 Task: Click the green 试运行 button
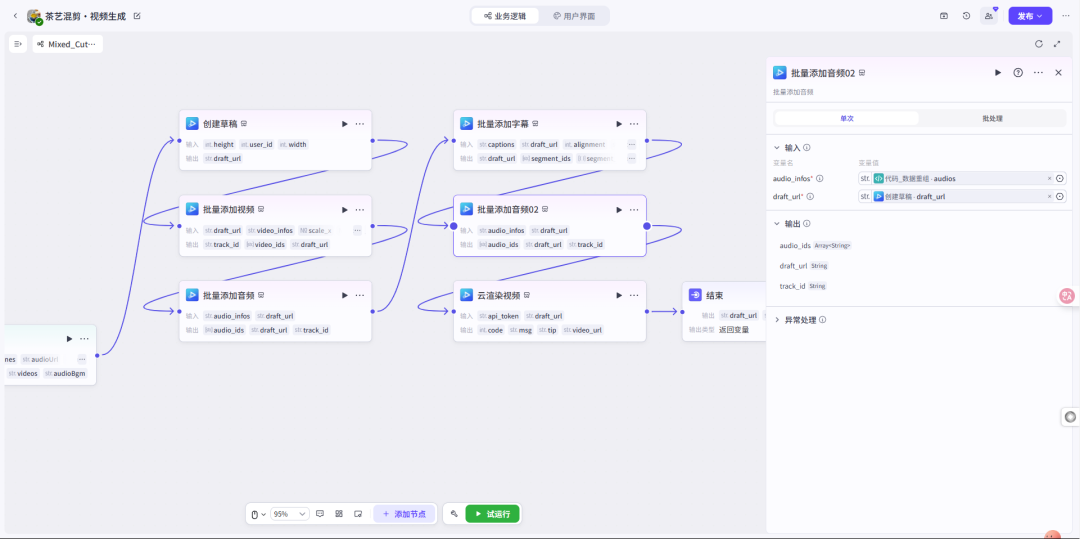[x=492, y=514]
